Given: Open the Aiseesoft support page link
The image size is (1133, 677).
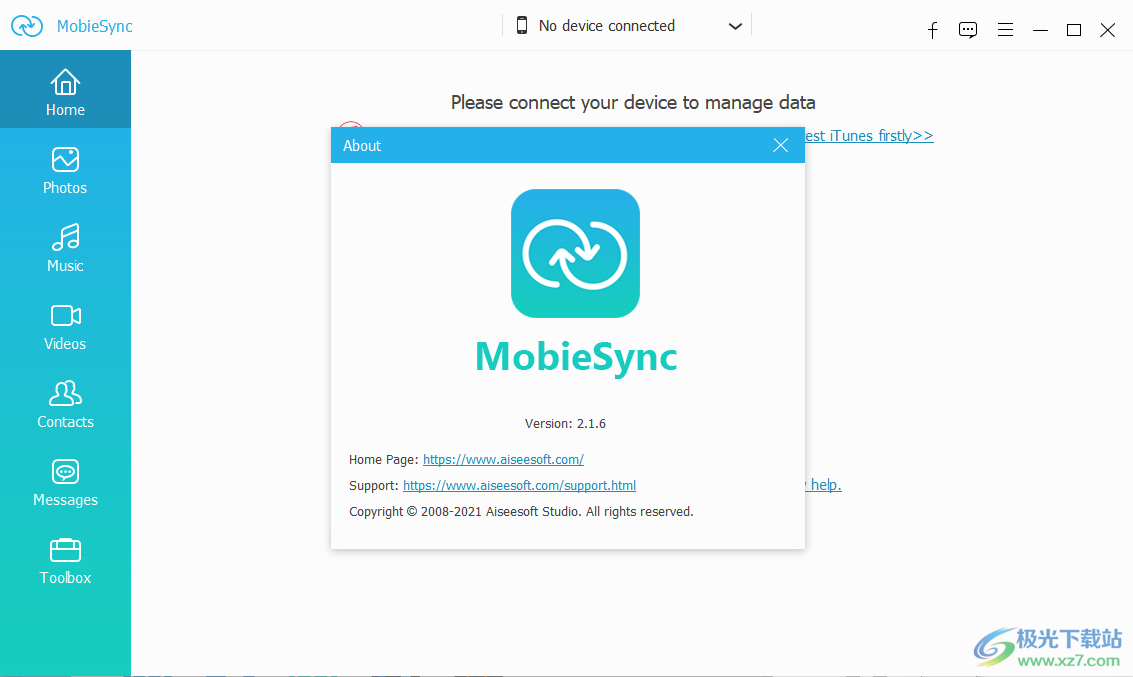Looking at the screenshot, I should pos(519,485).
